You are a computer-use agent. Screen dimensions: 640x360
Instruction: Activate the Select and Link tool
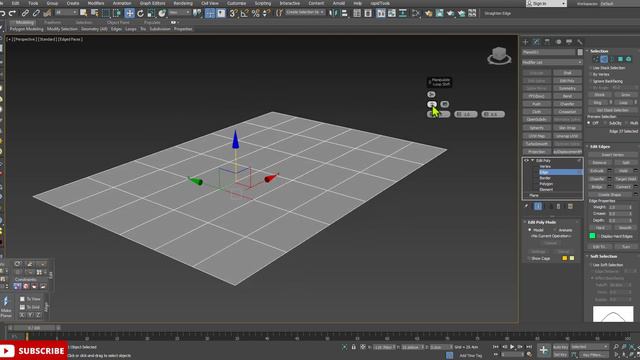coord(25,13)
